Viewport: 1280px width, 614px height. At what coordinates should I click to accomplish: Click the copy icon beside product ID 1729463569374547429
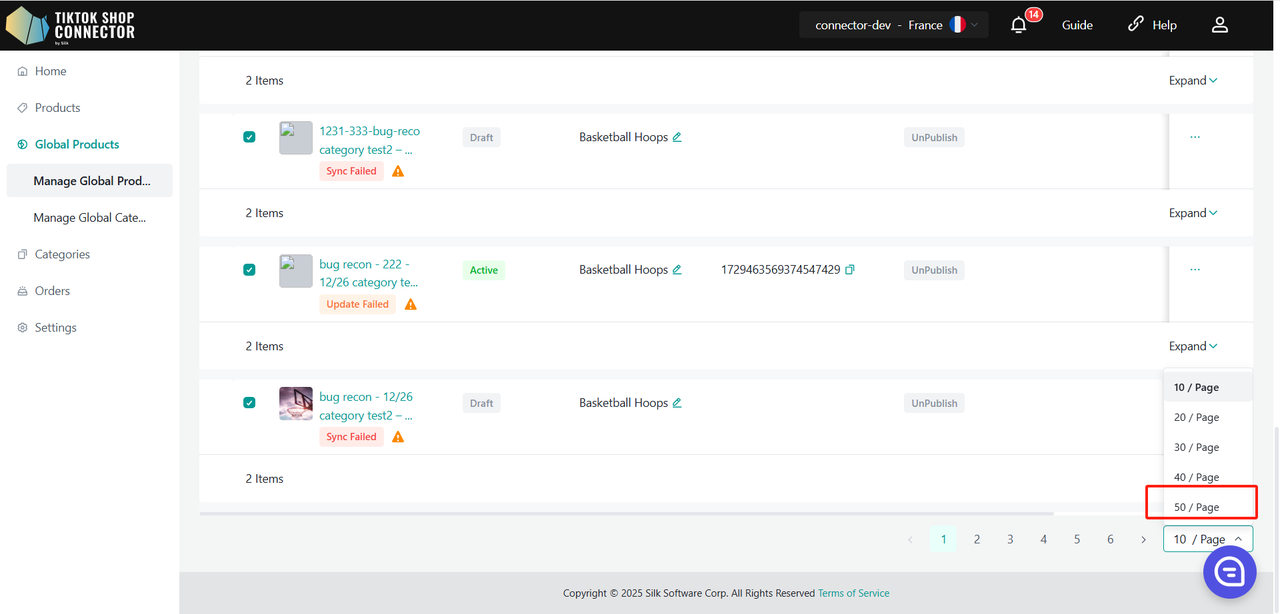[850, 270]
